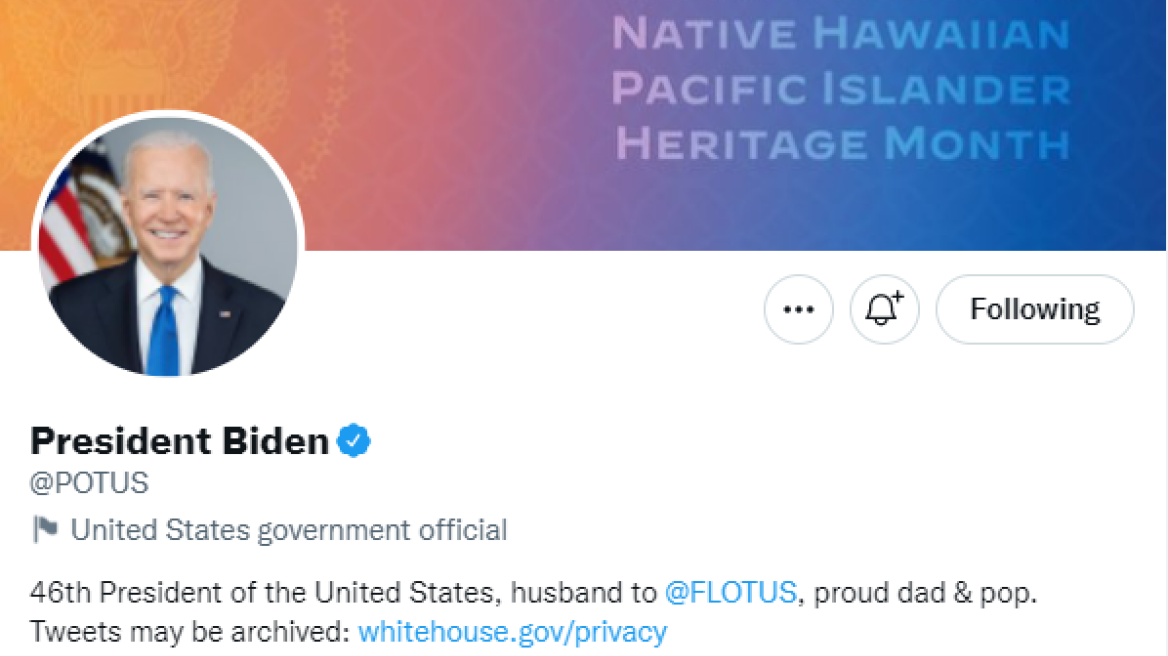Open the @FLOTUS profile link
This screenshot has height=656, width=1168.
pyautogui.click(x=730, y=593)
